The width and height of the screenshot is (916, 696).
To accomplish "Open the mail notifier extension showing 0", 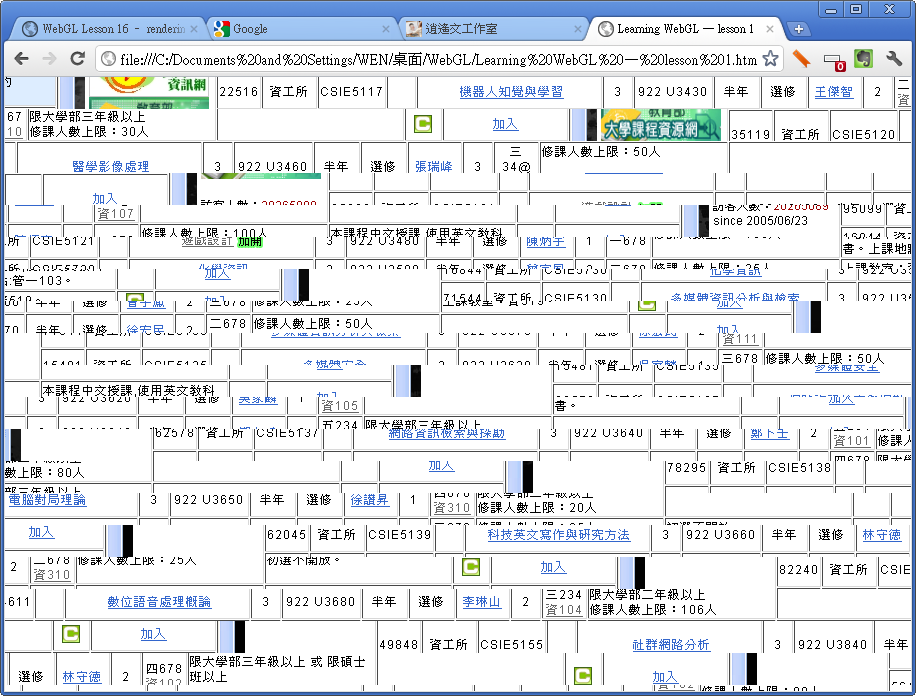I will pyautogui.click(x=833, y=60).
